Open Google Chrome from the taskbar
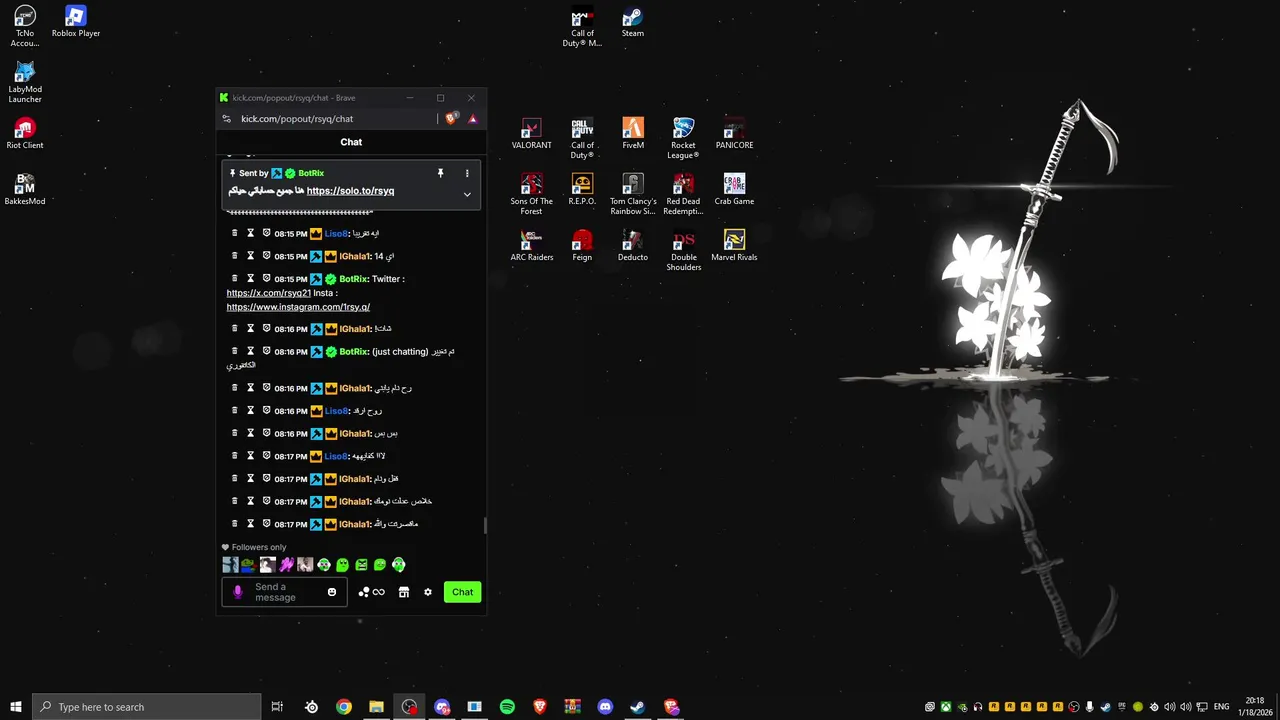Screen dimensions: 1280x720 [x=344, y=707]
